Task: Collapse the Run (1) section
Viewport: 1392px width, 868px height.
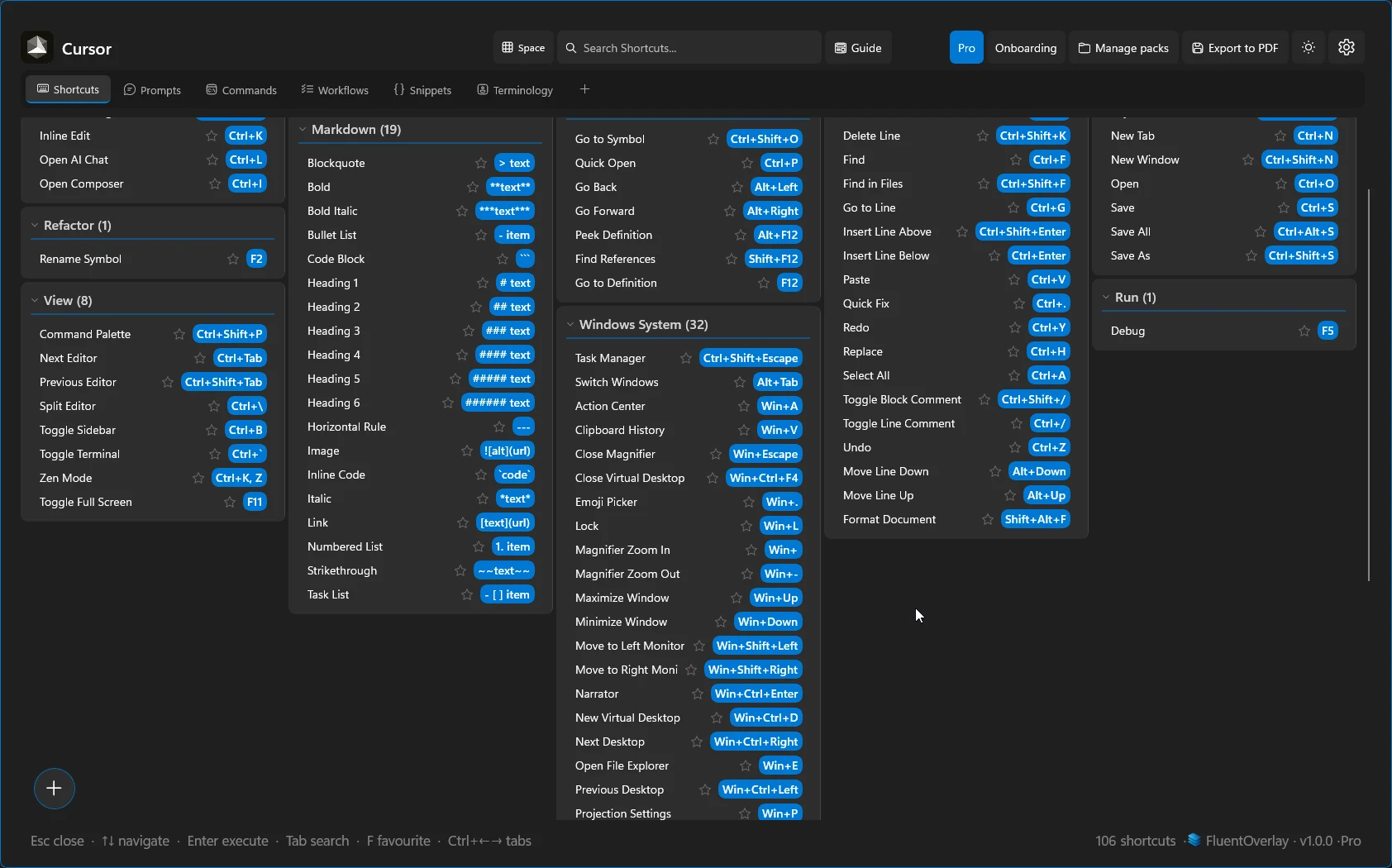Action: click(x=1108, y=298)
